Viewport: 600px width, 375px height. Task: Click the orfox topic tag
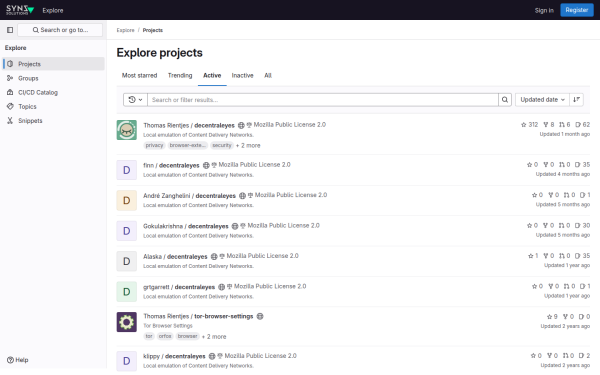coord(165,336)
